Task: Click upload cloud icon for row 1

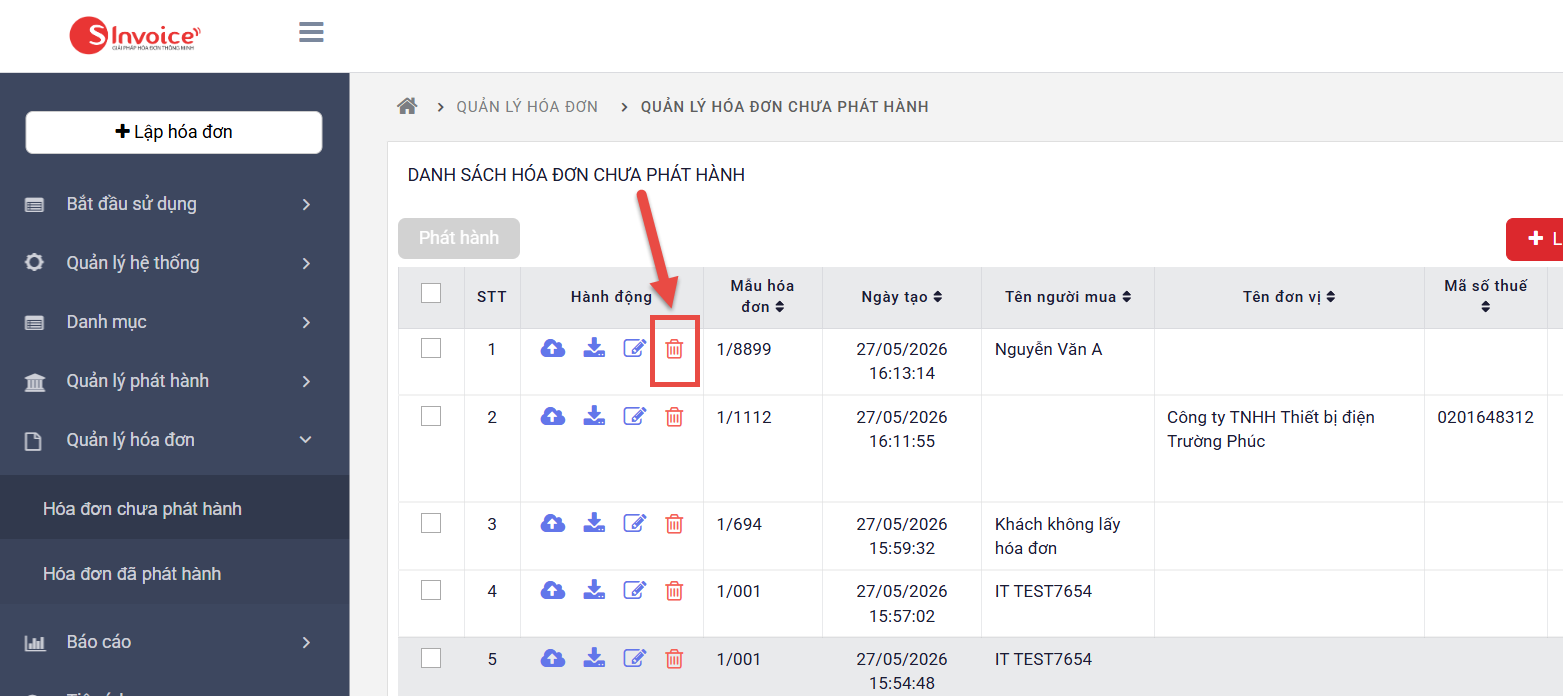Action: coord(553,349)
